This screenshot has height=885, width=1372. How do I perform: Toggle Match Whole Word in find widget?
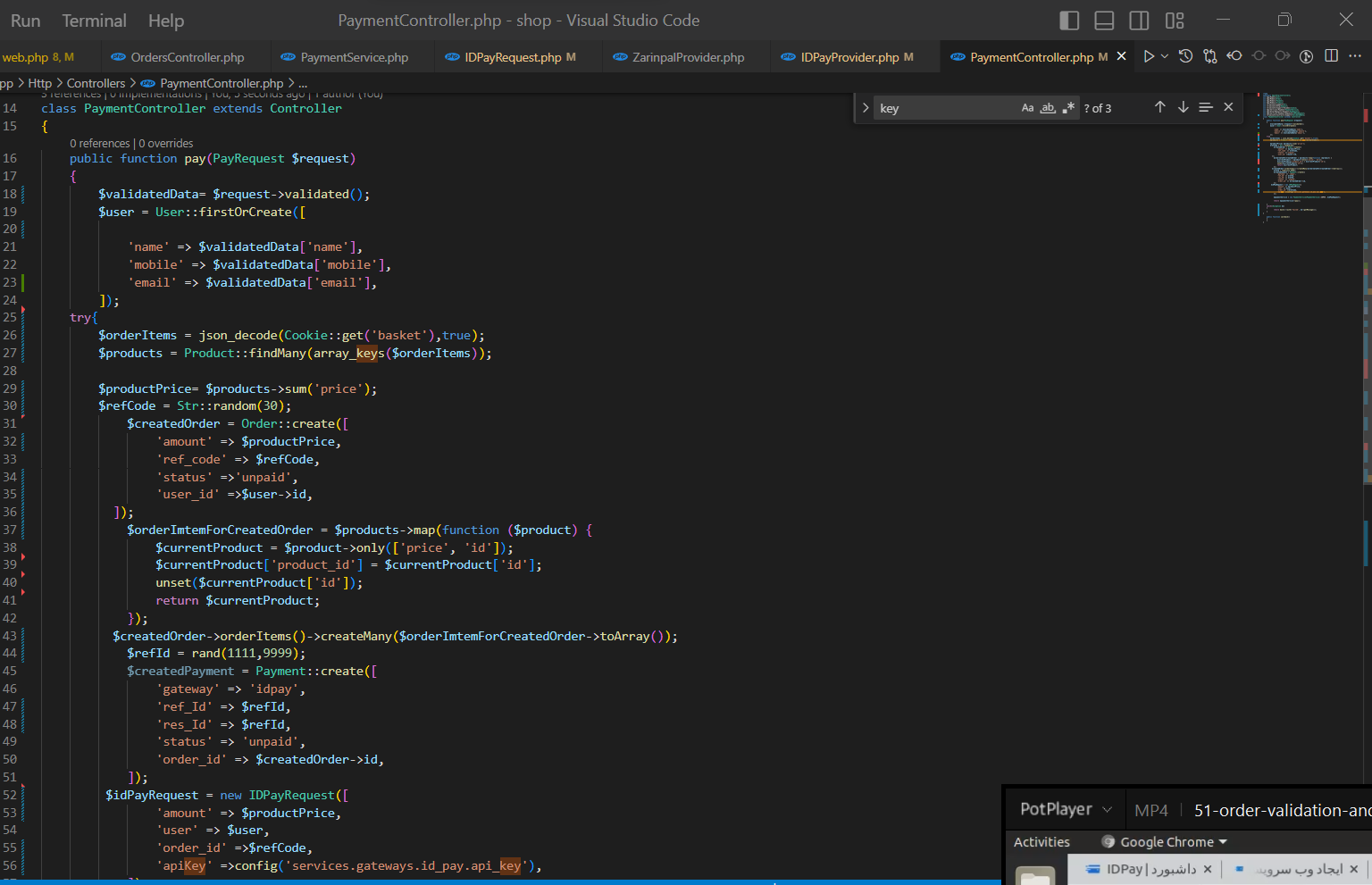click(x=1048, y=108)
